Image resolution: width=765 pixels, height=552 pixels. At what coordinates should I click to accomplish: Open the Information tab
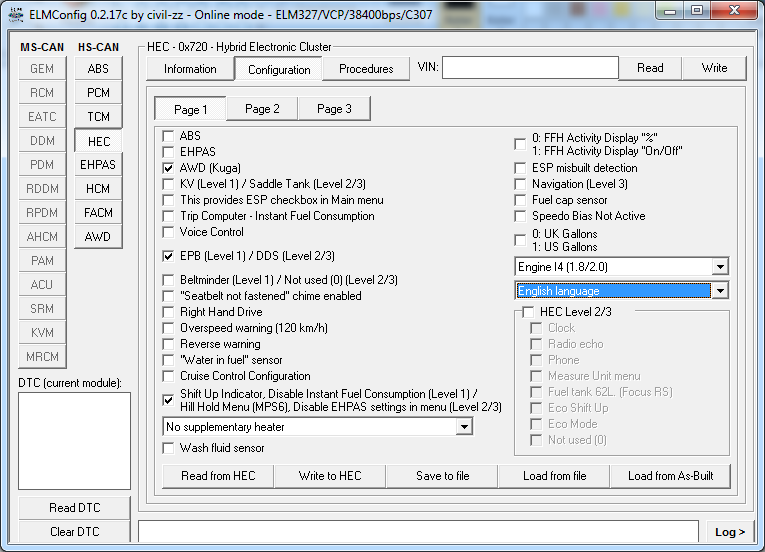pos(190,69)
